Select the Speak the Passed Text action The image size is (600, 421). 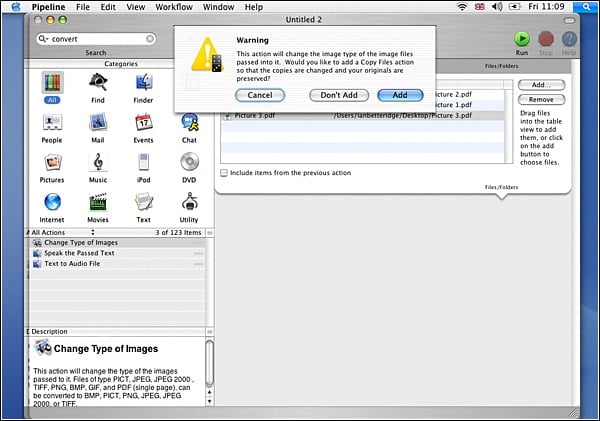point(118,253)
